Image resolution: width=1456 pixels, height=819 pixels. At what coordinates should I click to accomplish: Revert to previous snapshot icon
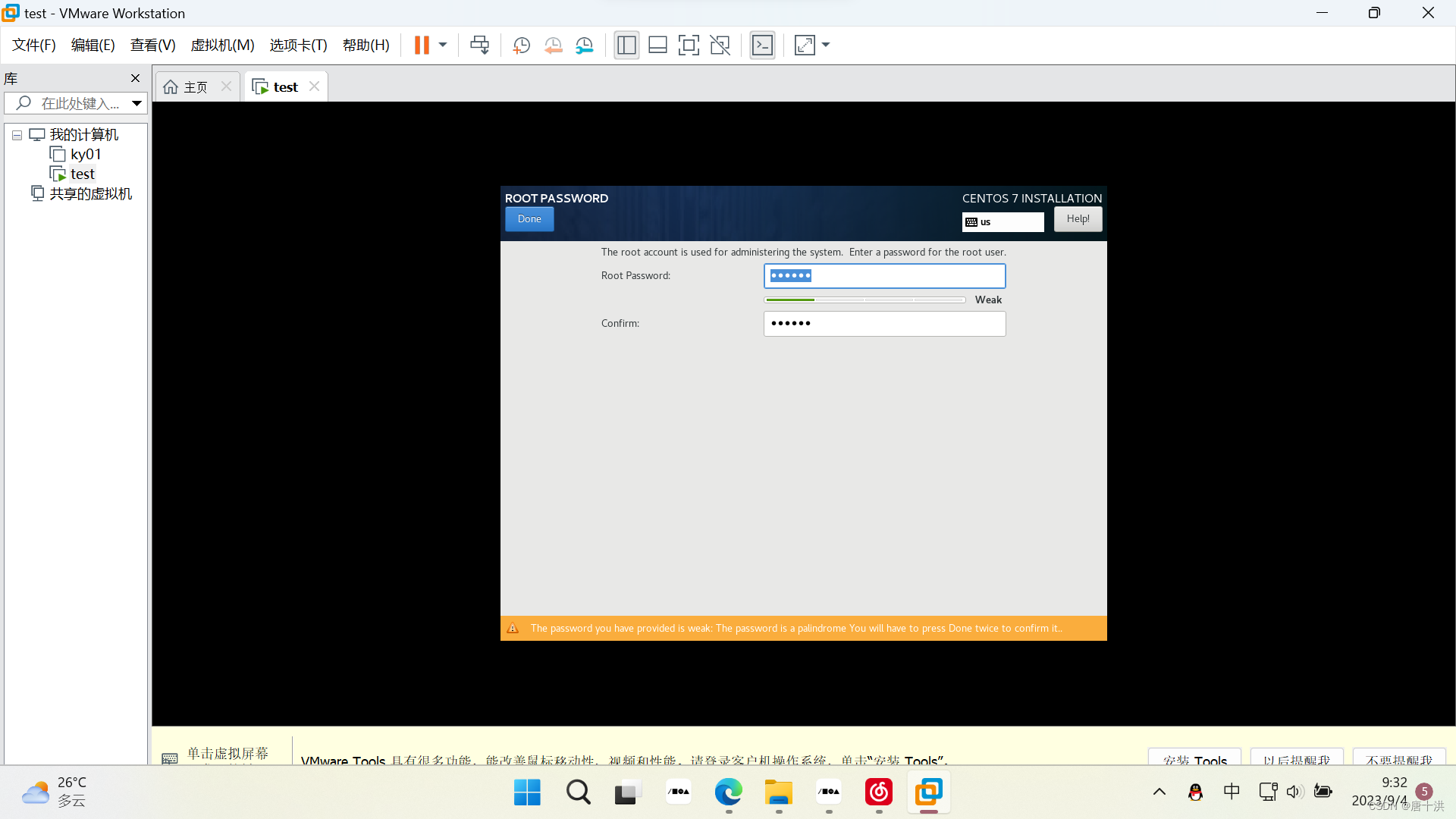[x=553, y=45]
